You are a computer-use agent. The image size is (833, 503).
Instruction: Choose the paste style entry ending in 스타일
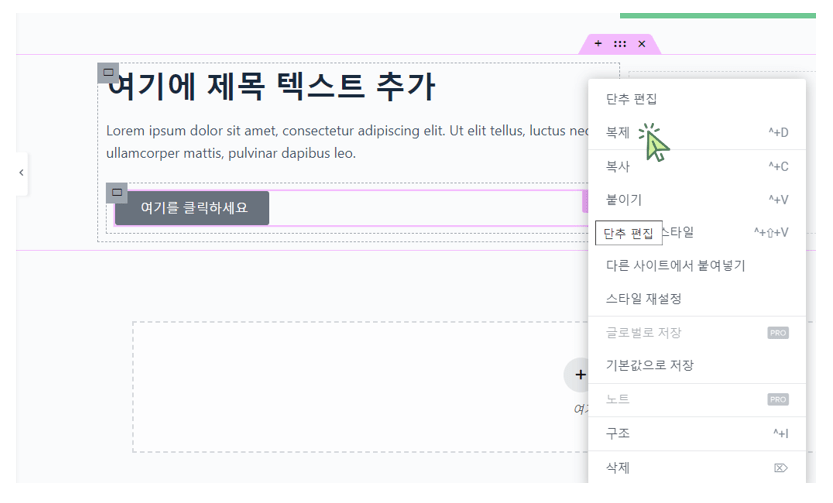(x=697, y=232)
